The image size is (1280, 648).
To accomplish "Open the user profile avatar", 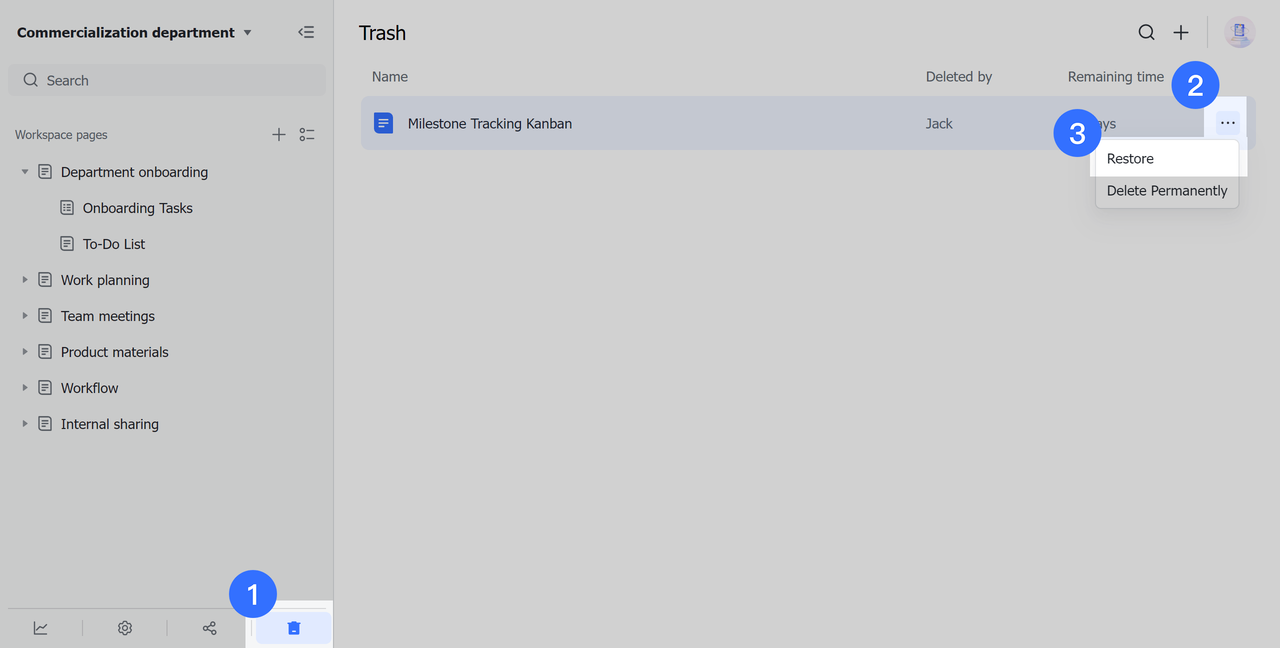I will pos(1240,32).
